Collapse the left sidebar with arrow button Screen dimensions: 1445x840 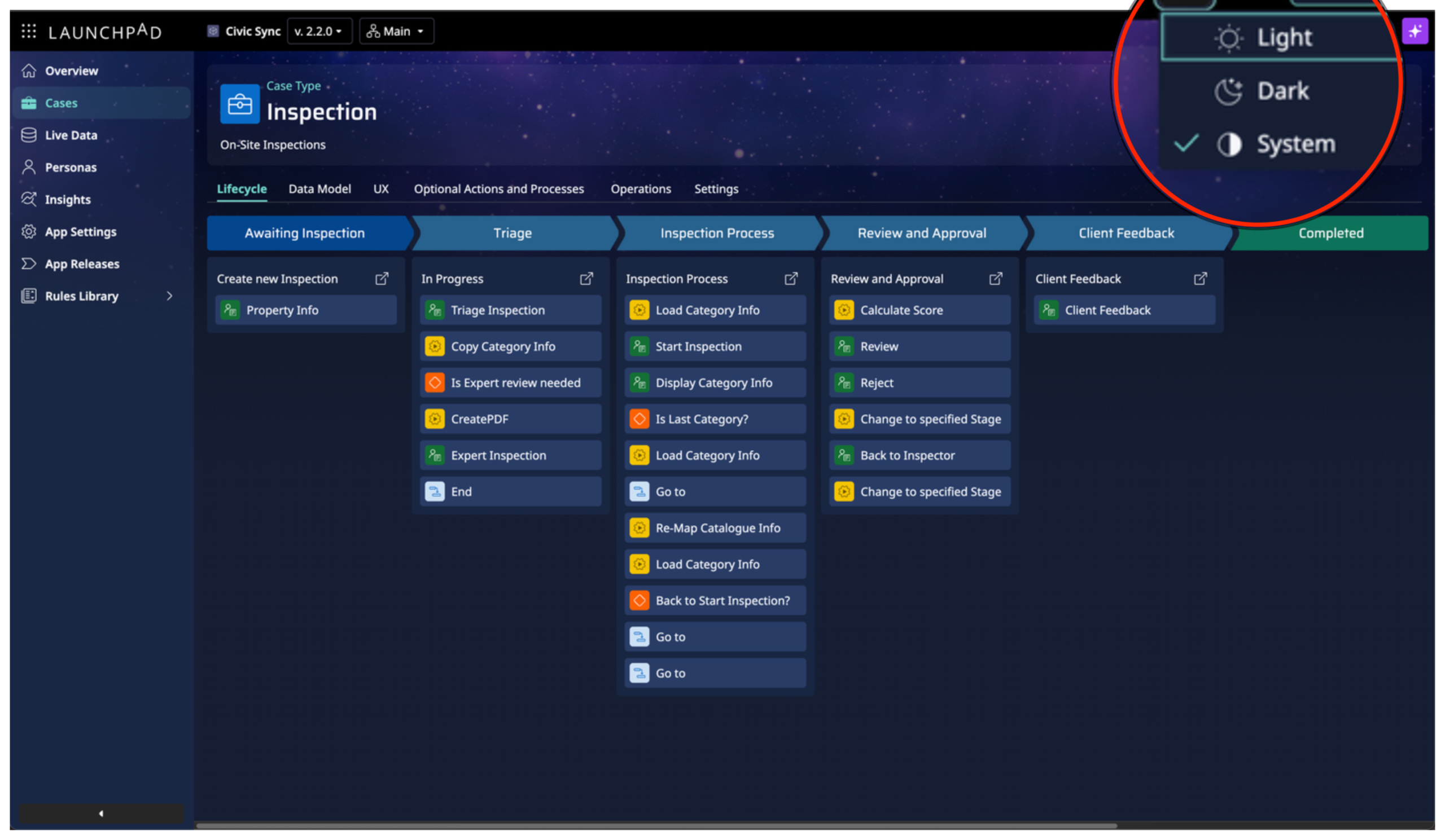pos(102,813)
